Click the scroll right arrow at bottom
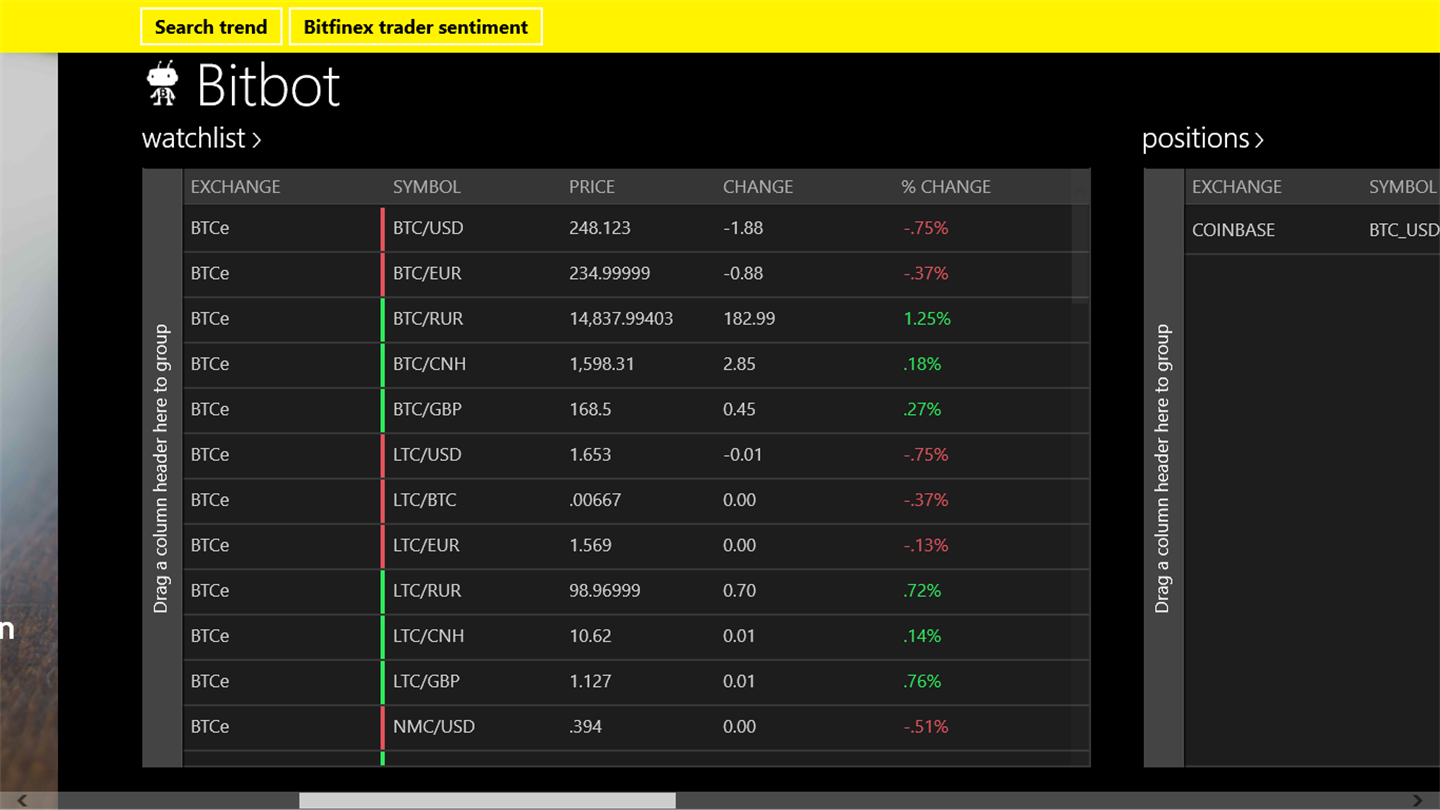Image resolution: width=1440 pixels, height=810 pixels. (x=1417, y=800)
